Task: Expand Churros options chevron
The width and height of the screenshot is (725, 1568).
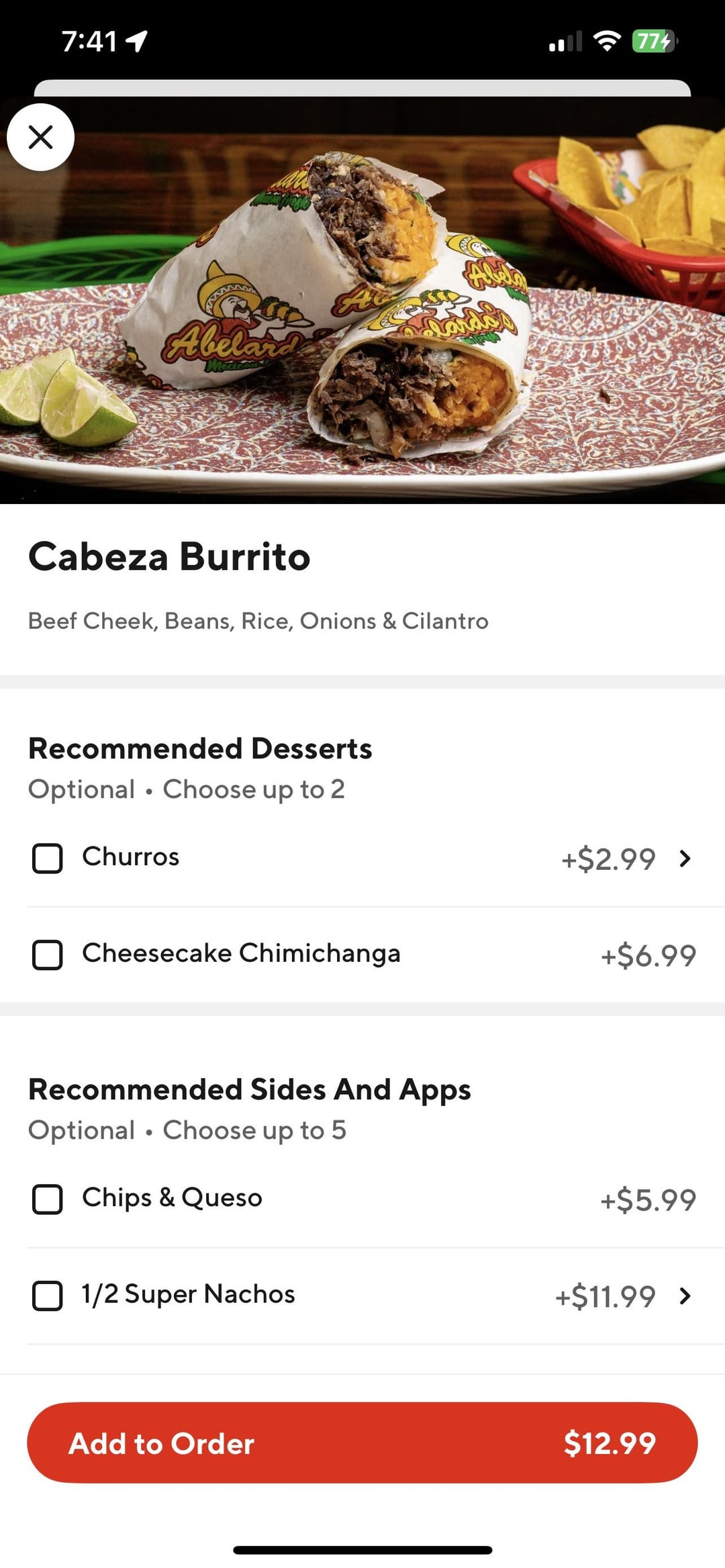Action: pos(685,859)
